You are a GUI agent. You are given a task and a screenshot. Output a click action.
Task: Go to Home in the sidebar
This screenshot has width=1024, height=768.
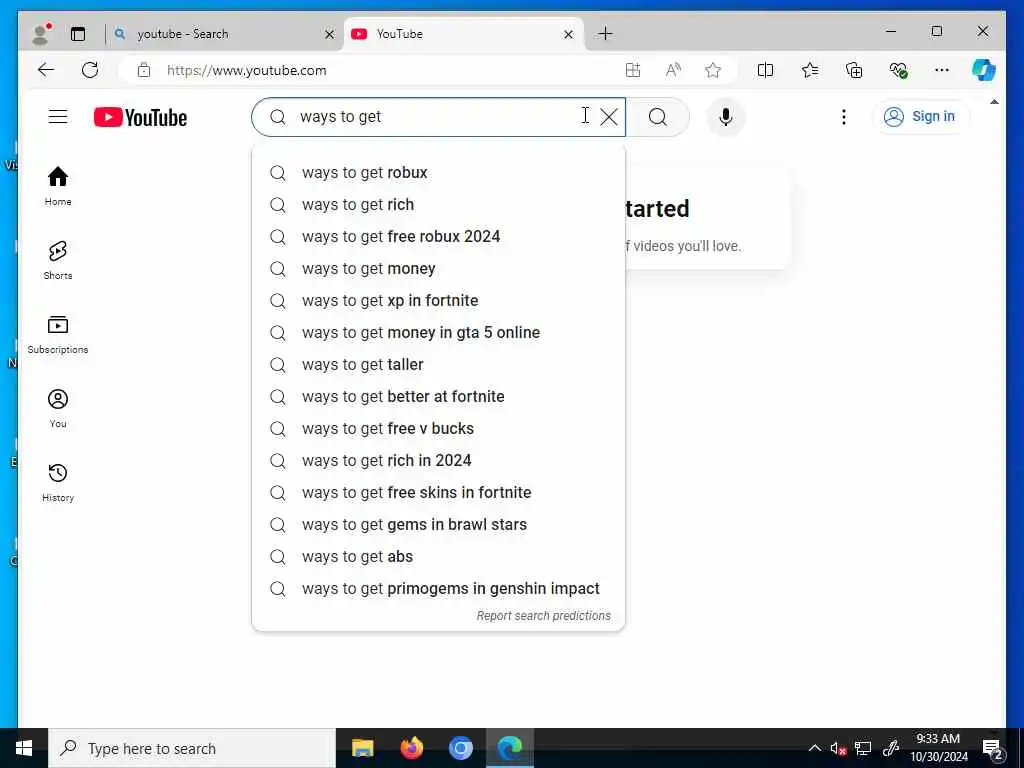pyautogui.click(x=58, y=186)
